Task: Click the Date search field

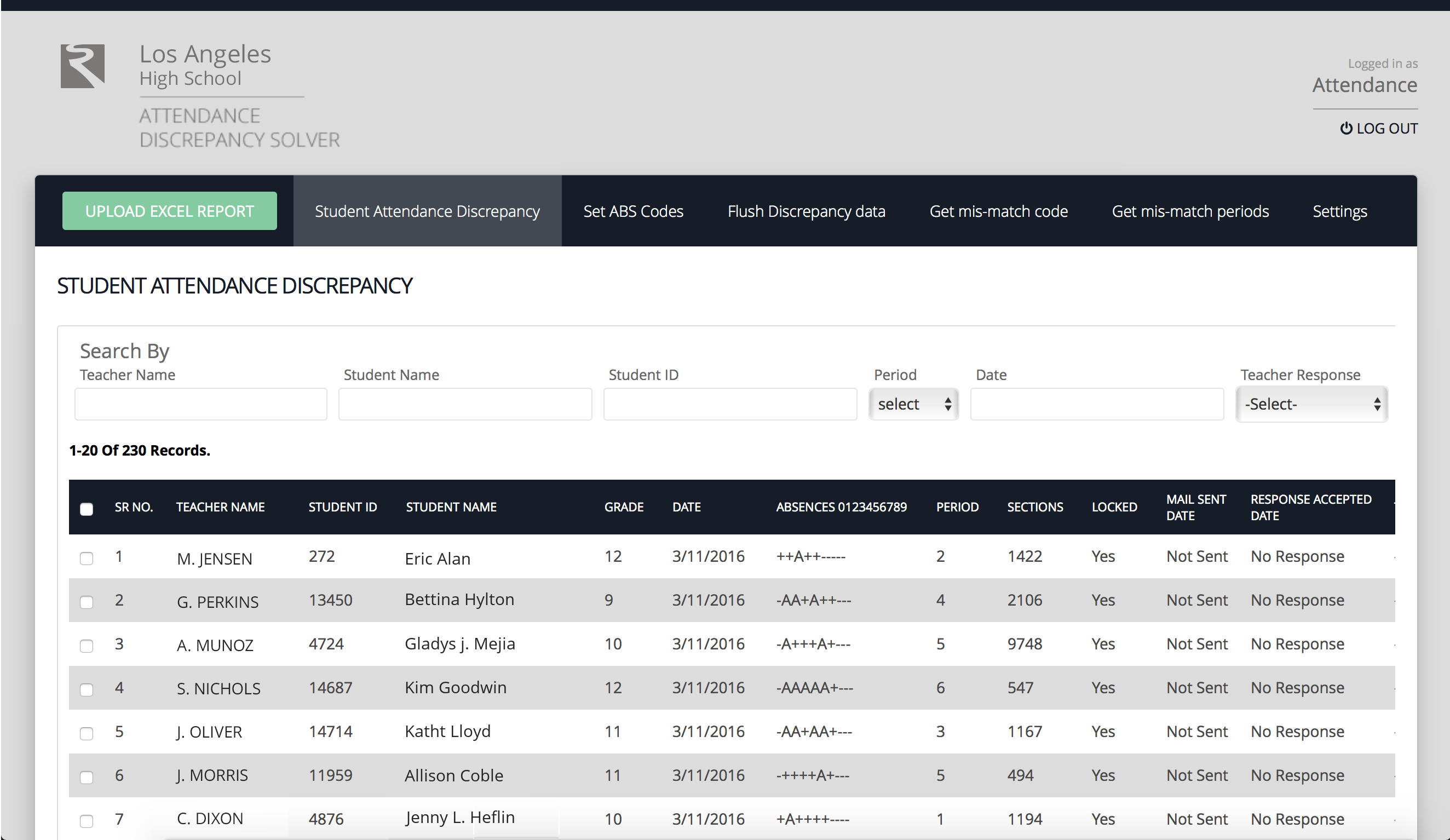Action: pyautogui.click(x=1097, y=404)
